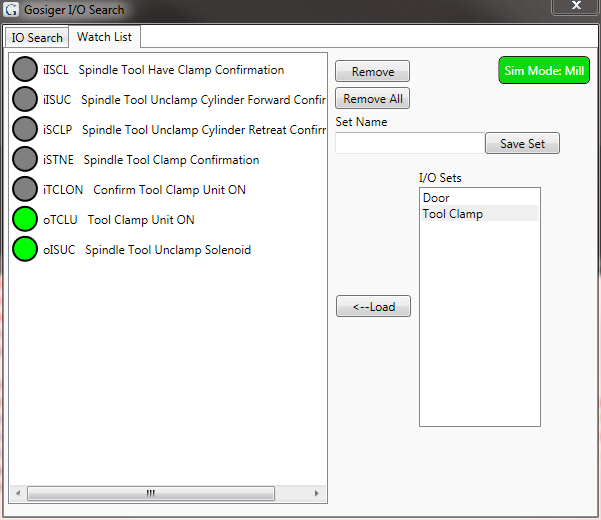Click the gray indicator beside iISUC

click(x=25, y=100)
